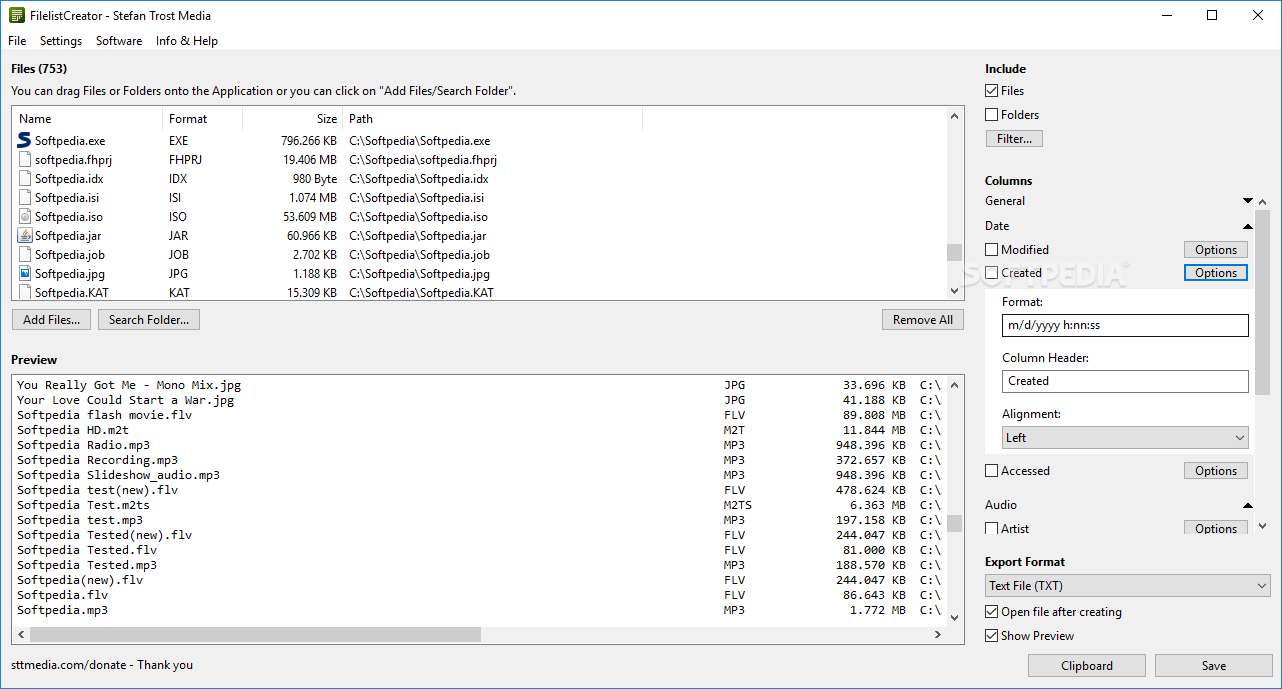The image size is (1282, 689).
Task: Collapse the Audio columns section
Action: coord(1247,505)
